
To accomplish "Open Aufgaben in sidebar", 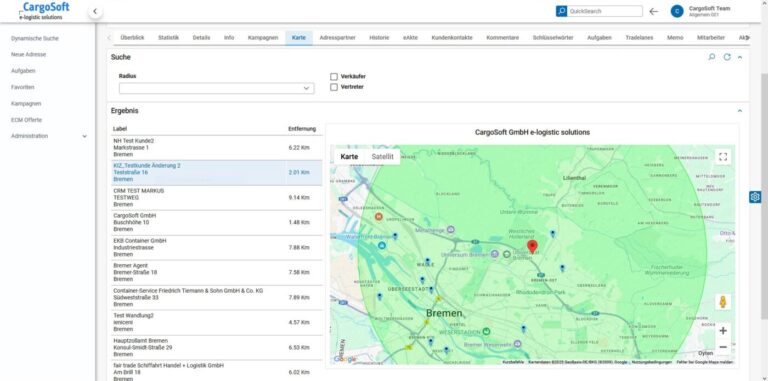I will (23, 71).
